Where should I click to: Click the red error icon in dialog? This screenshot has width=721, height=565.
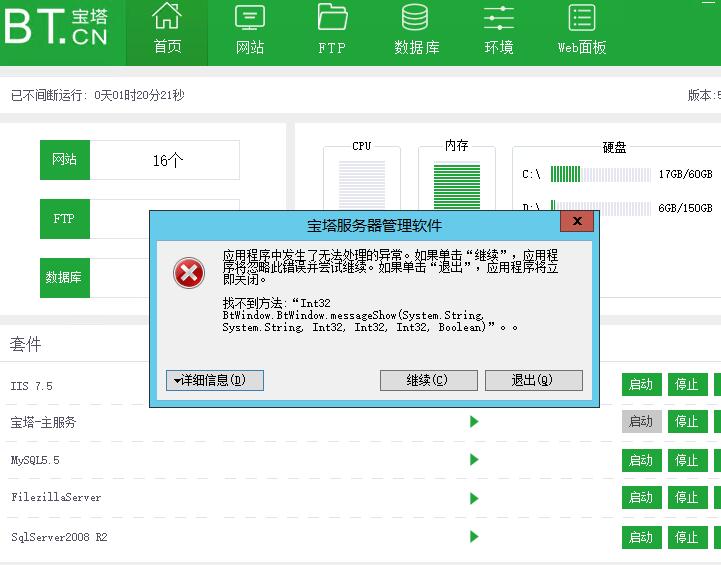coord(189,273)
